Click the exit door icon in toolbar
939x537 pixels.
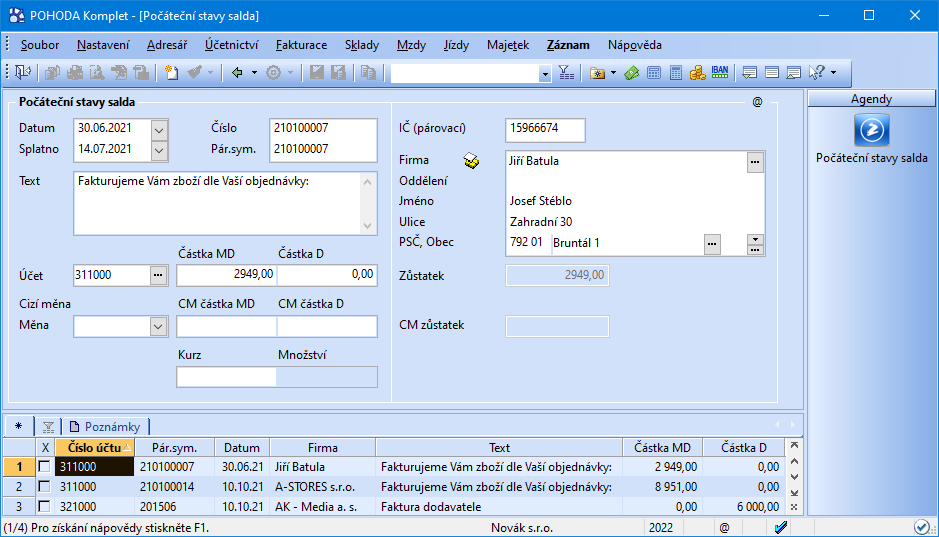coord(23,73)
